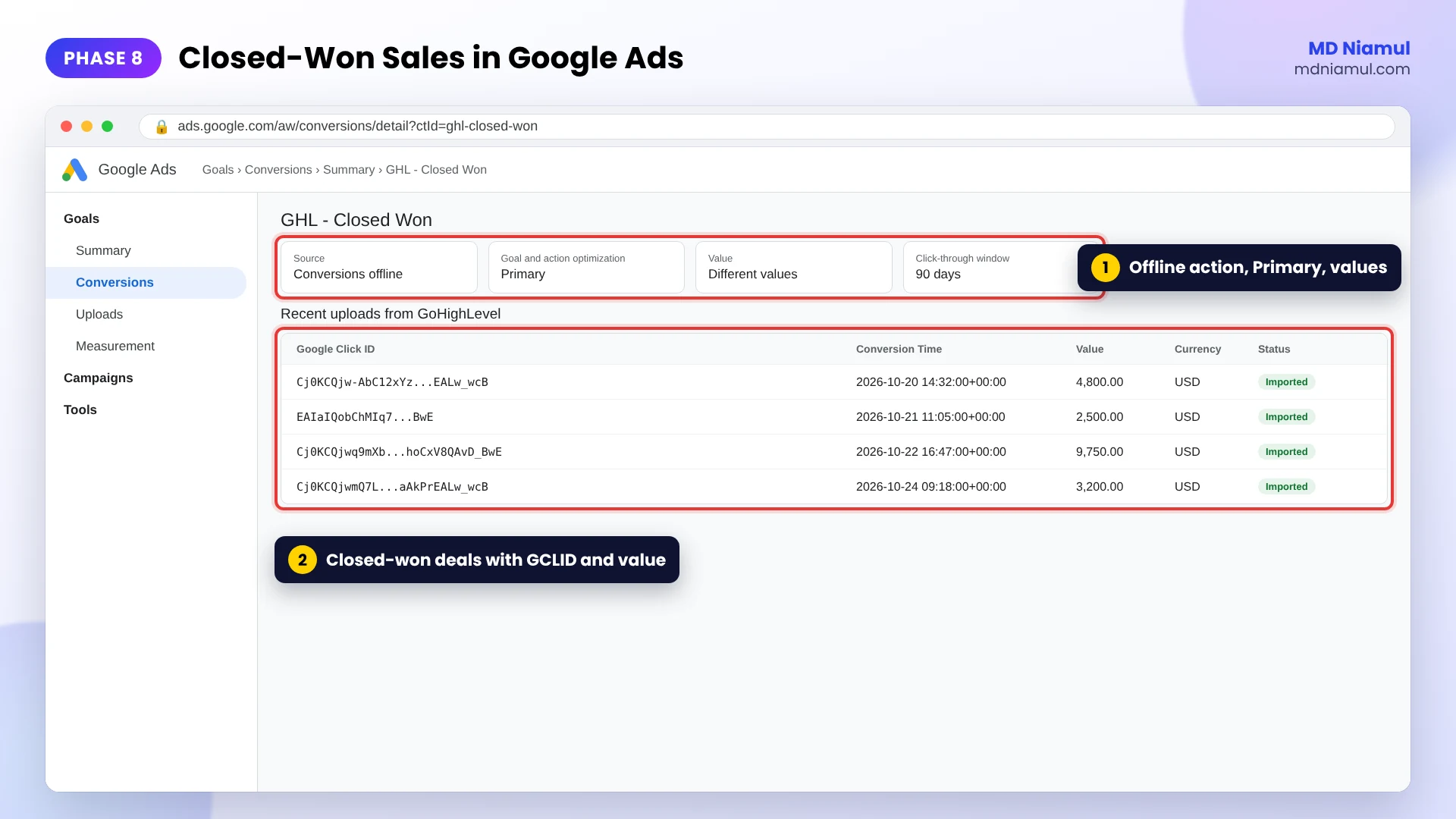Screen dimensions: 1456x819
Task: Click the 'Goal and action optimization' Primary card
Action: pos(586,267)
